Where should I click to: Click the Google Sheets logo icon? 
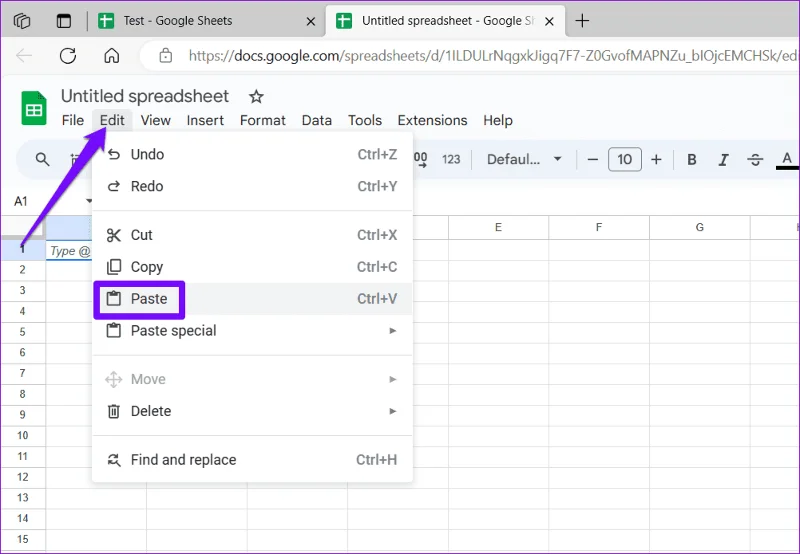tap(34, 108)
